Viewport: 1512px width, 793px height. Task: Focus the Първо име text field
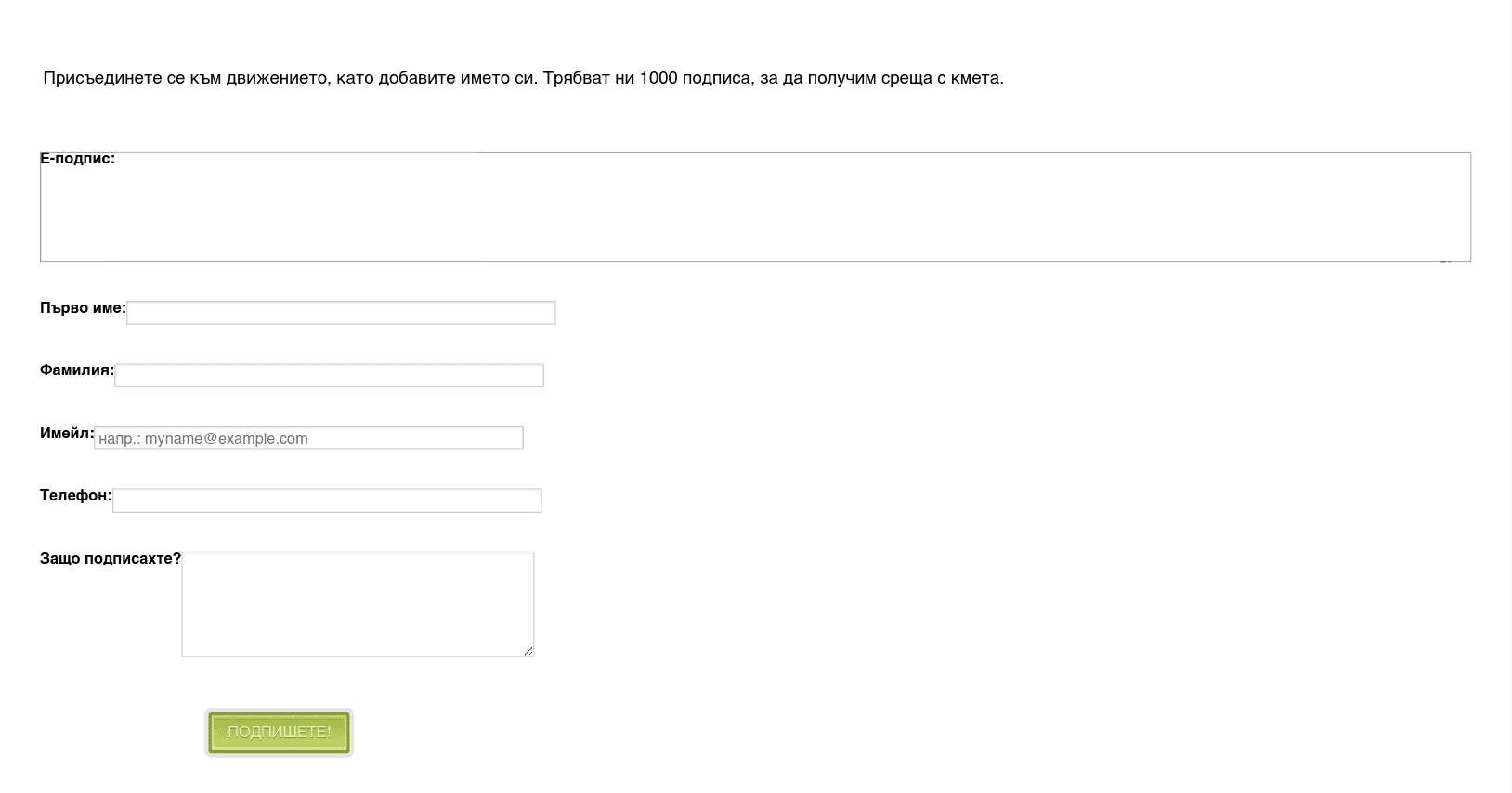point(341,313)
